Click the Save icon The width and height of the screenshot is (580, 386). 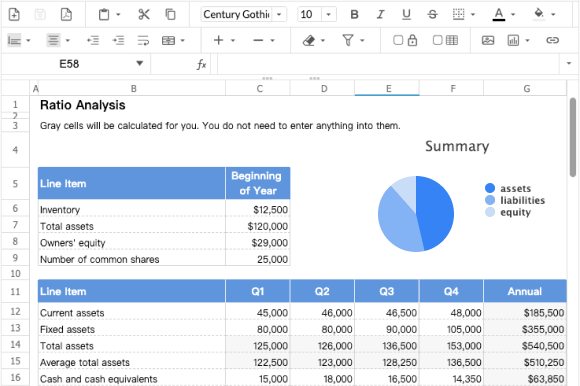40,14
